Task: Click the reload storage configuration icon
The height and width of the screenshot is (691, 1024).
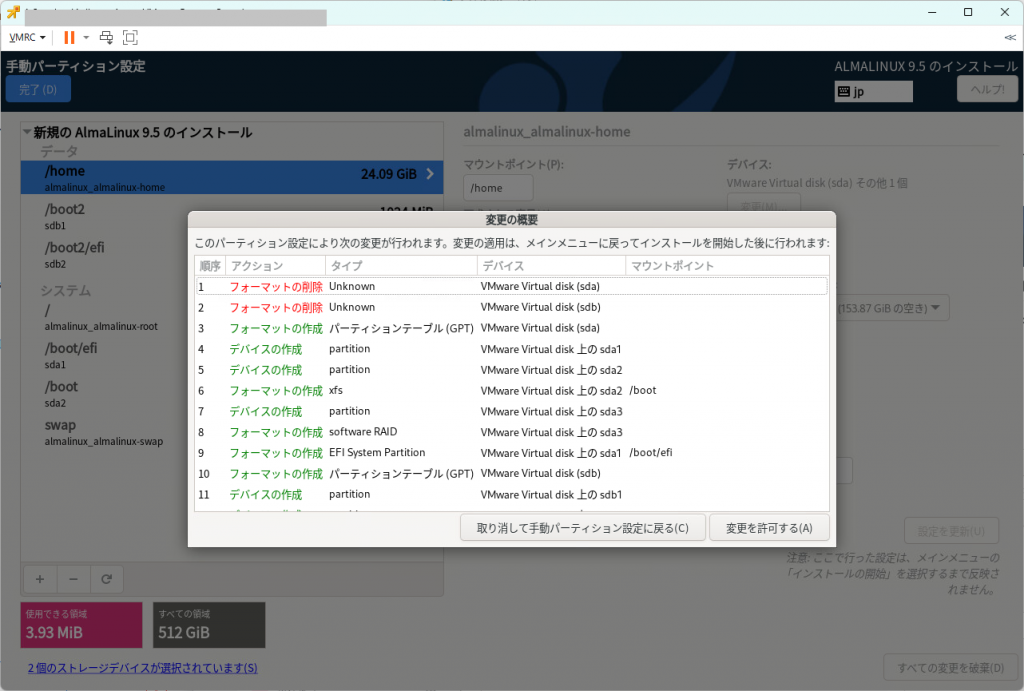Action: 106,579
